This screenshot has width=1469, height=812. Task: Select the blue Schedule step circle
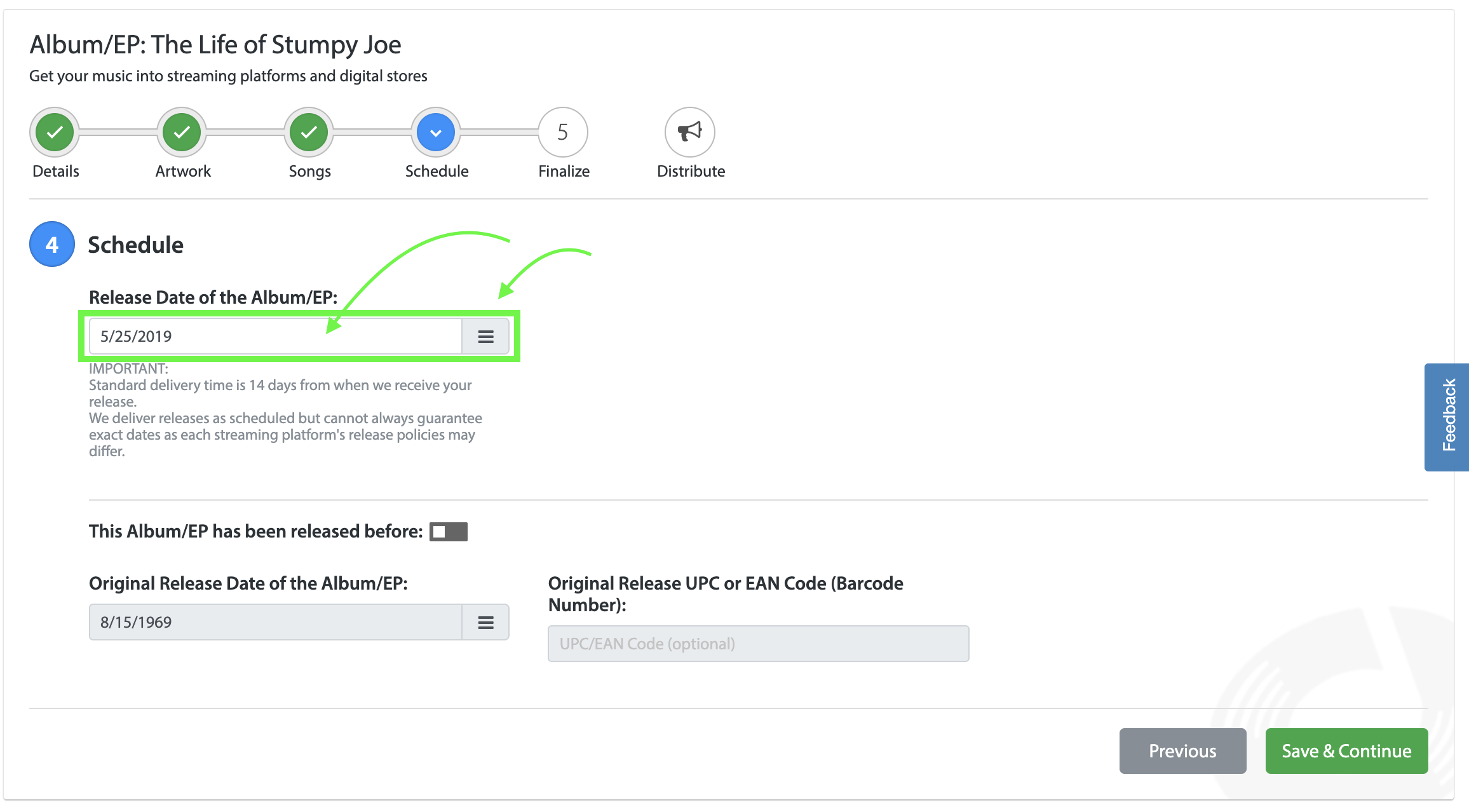[436, 132]
